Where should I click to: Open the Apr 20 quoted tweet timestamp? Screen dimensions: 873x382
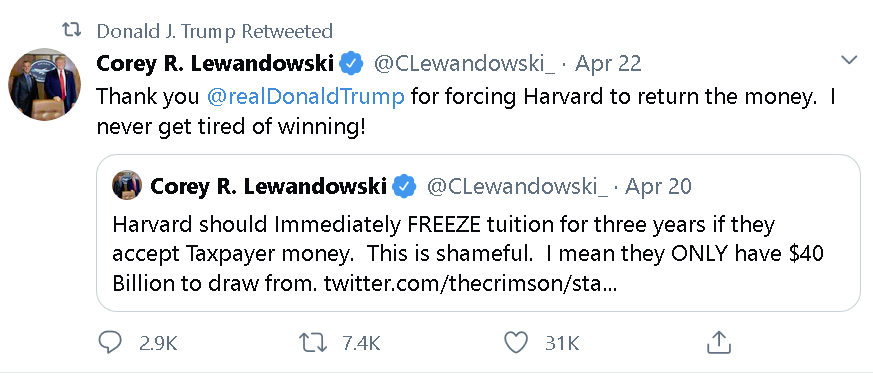pyautogui.click(x=658, y=186)
